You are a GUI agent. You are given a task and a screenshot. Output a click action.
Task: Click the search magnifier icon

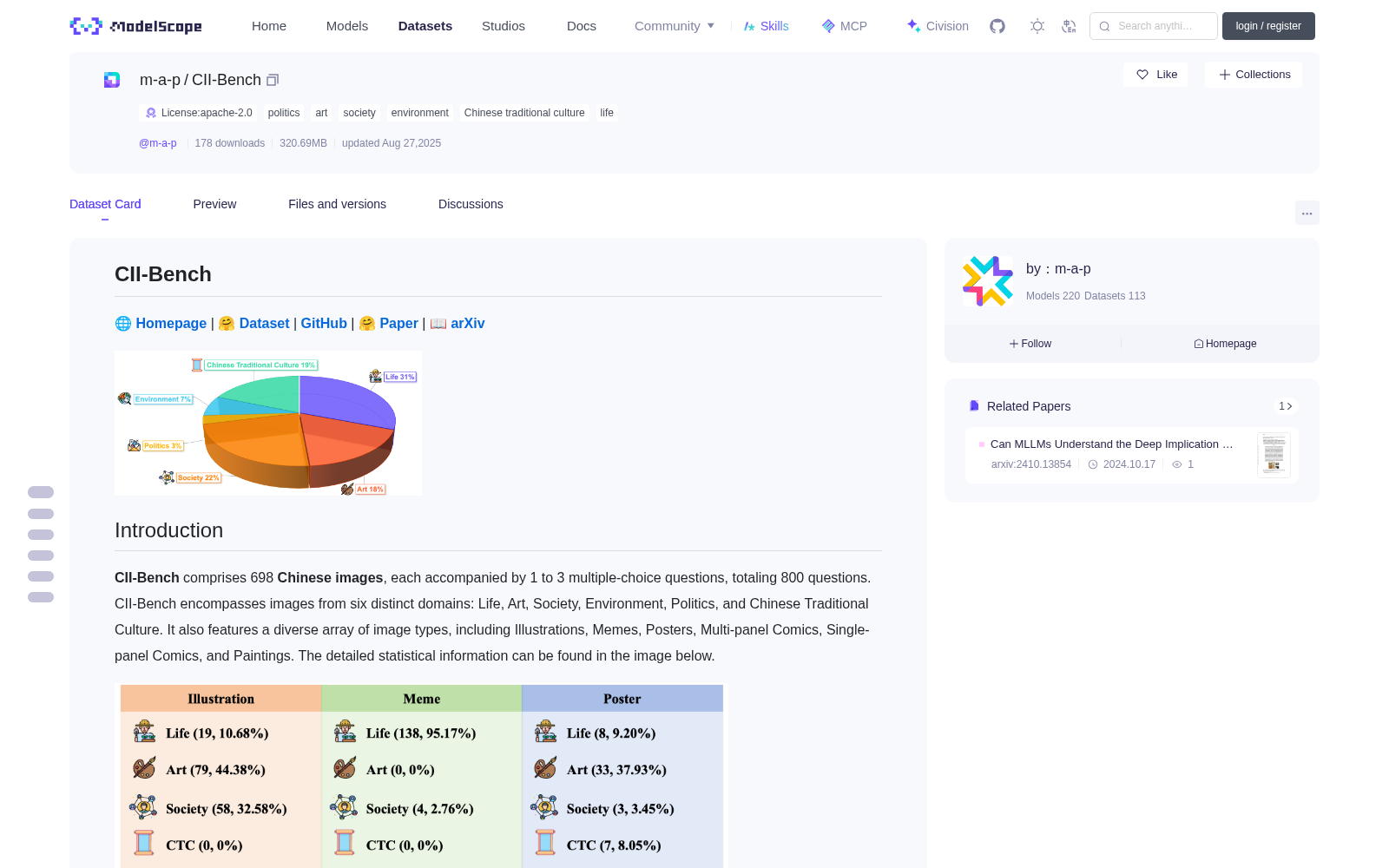(1104, 26)
